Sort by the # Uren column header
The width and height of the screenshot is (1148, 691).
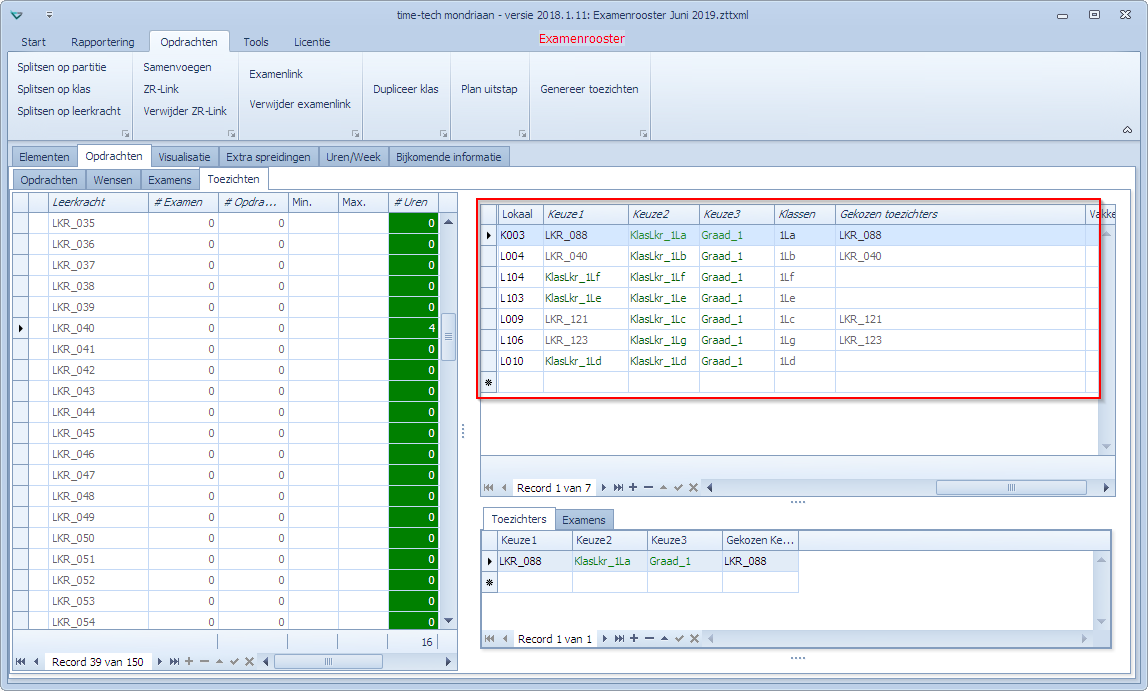[x=413, y=202]
